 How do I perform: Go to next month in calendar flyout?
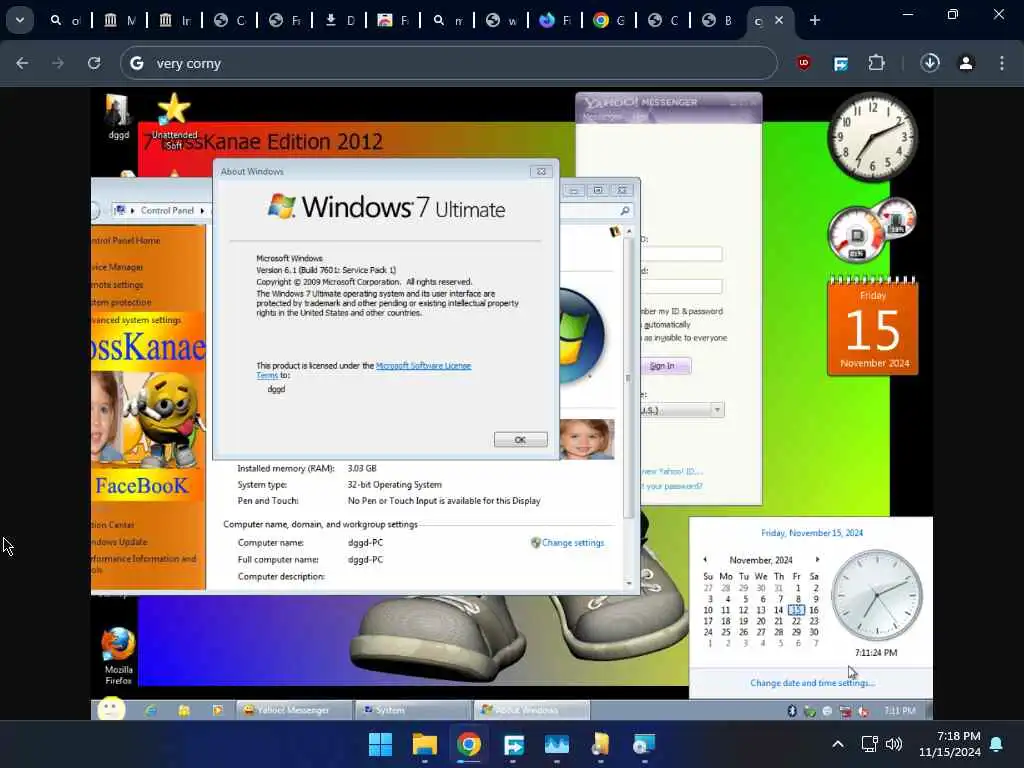pos(817,560)
